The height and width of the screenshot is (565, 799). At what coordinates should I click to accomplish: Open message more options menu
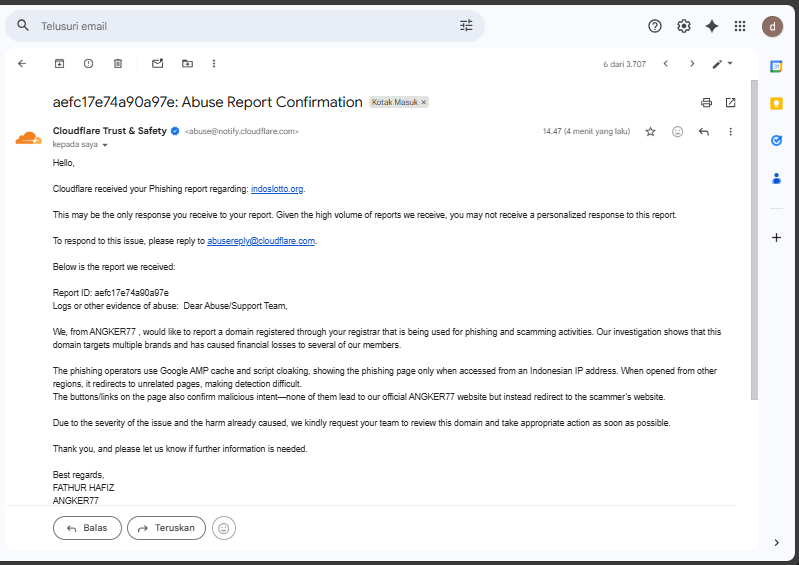tap(730, 132)
